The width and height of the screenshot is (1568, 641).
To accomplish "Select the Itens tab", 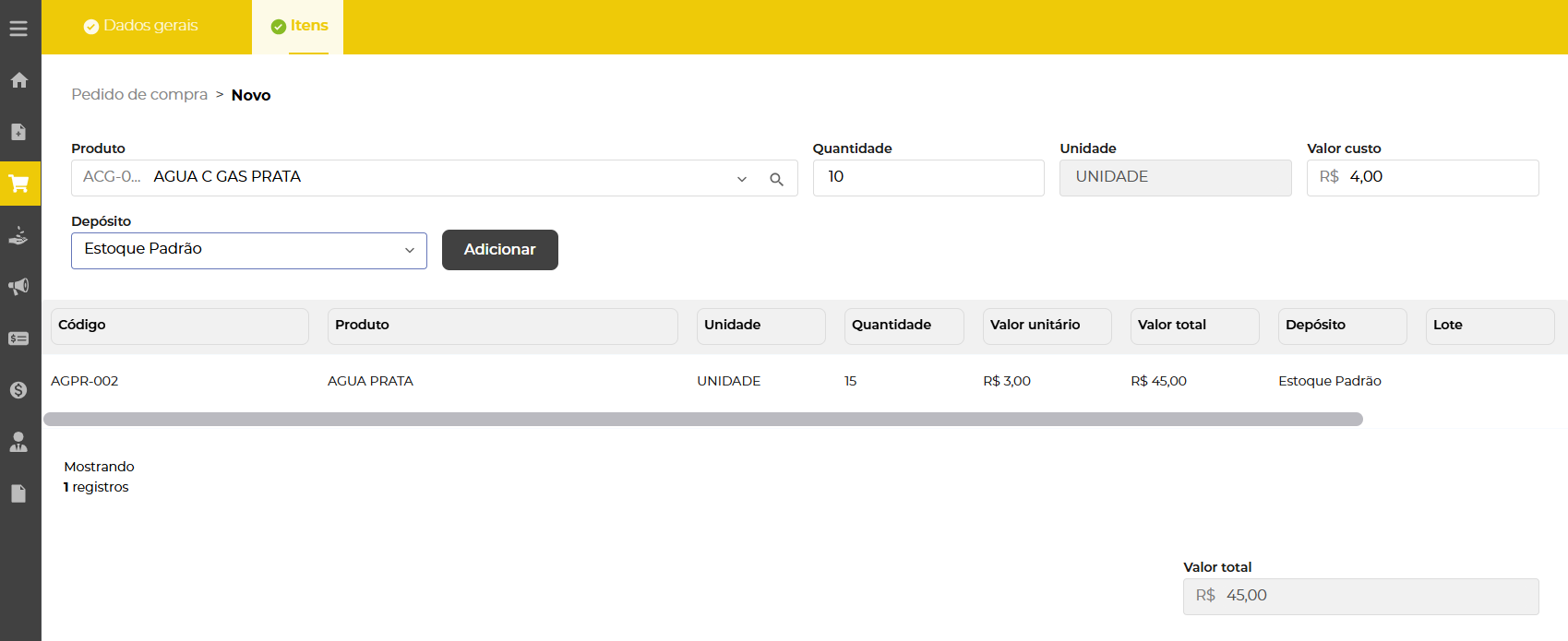I will (x=299, y=26).
